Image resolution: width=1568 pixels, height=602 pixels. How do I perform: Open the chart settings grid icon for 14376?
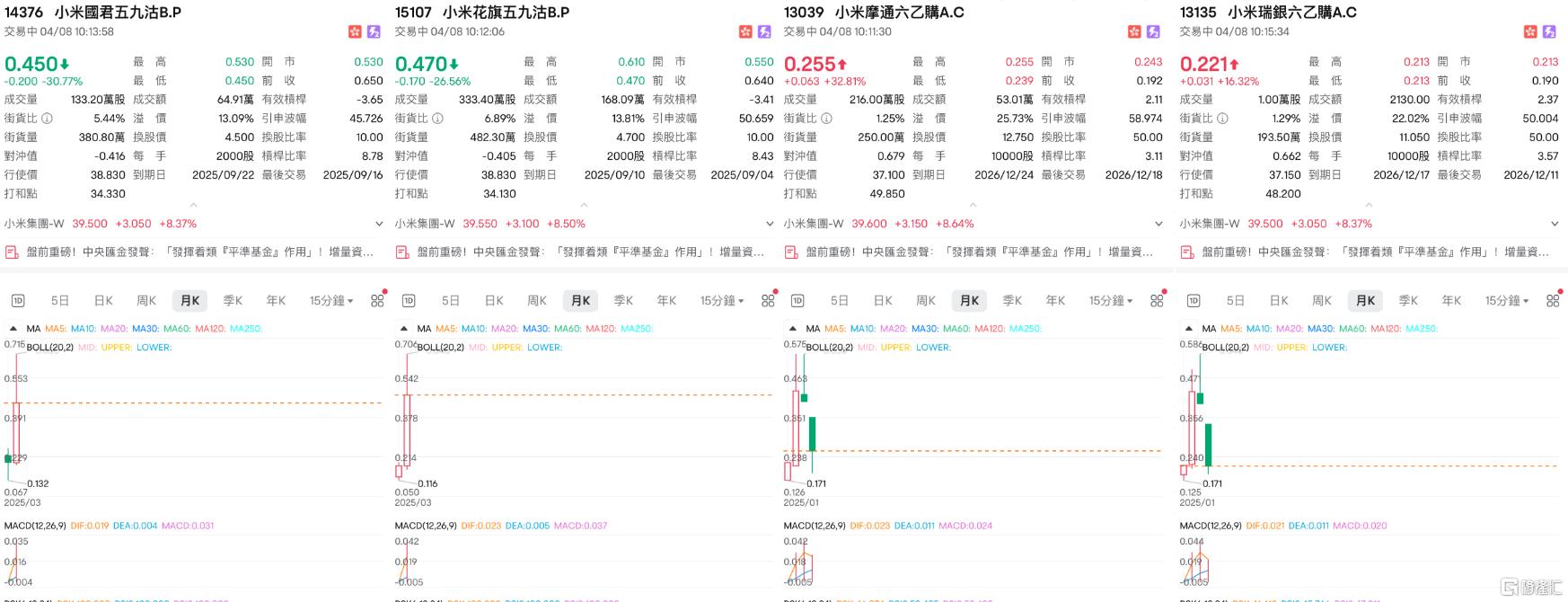click(377, 301)
